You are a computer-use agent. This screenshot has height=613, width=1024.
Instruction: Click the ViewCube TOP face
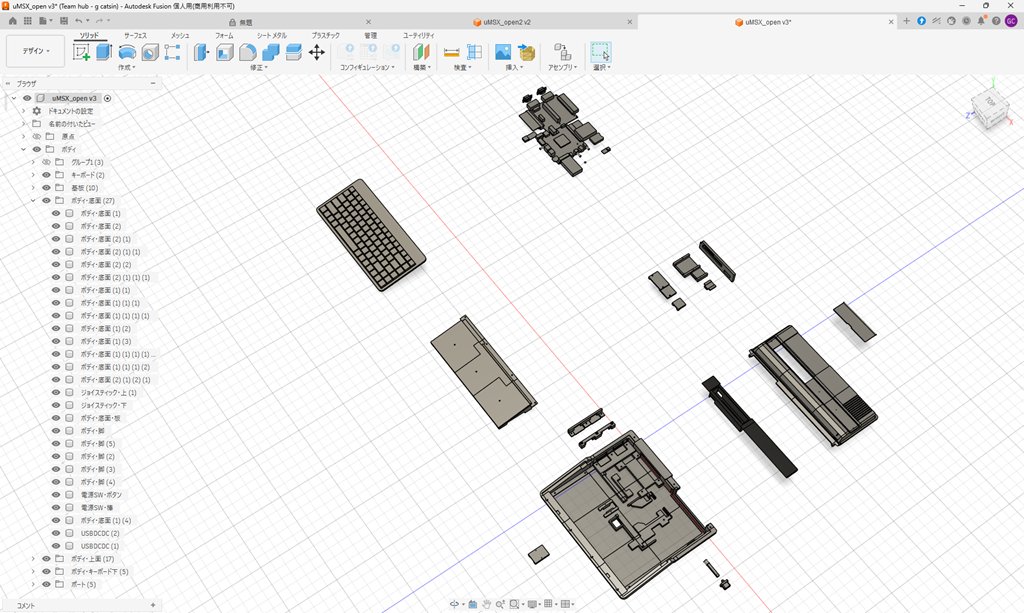[x=990, y=102]
